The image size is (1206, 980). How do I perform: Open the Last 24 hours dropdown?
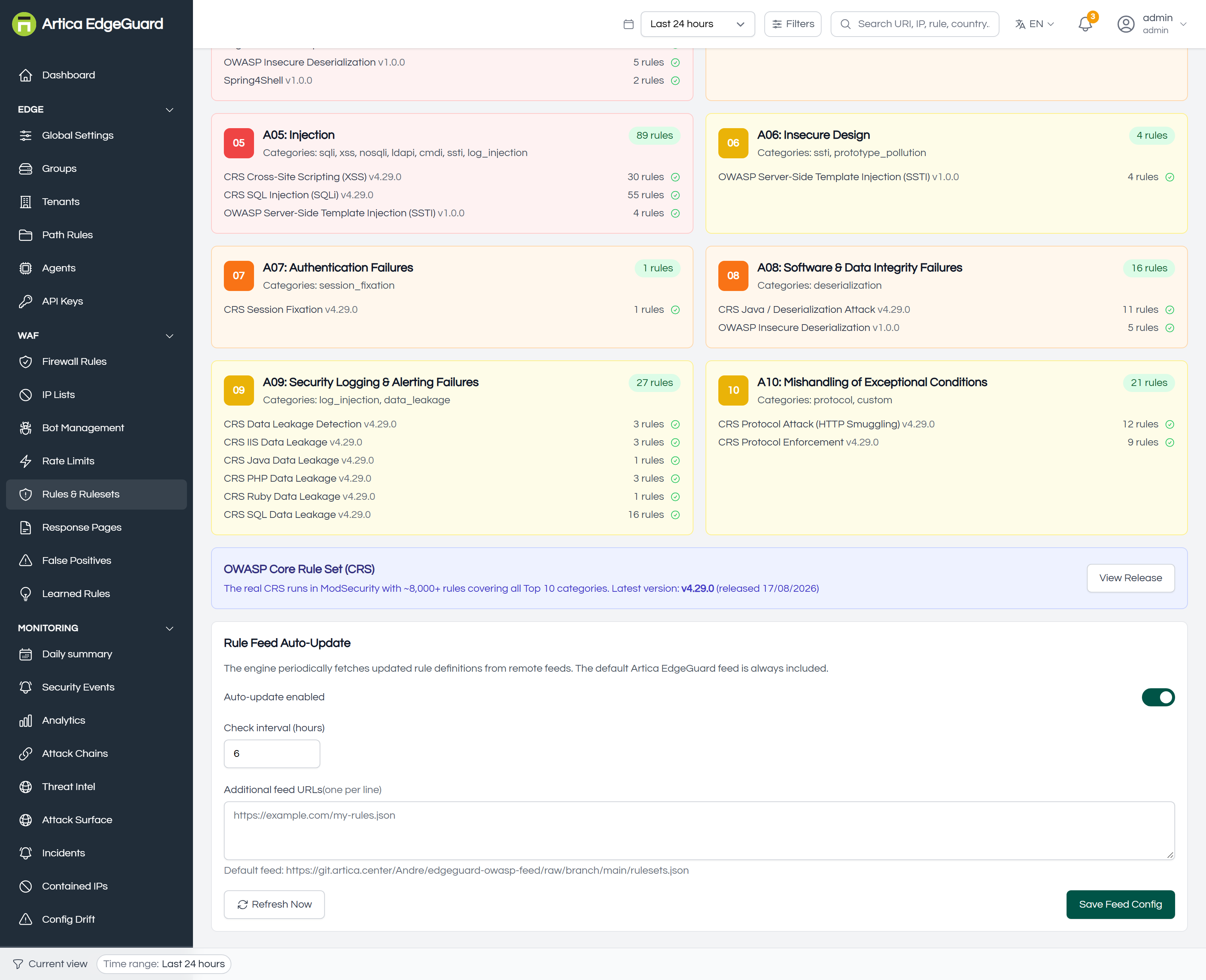pos(698,24)
